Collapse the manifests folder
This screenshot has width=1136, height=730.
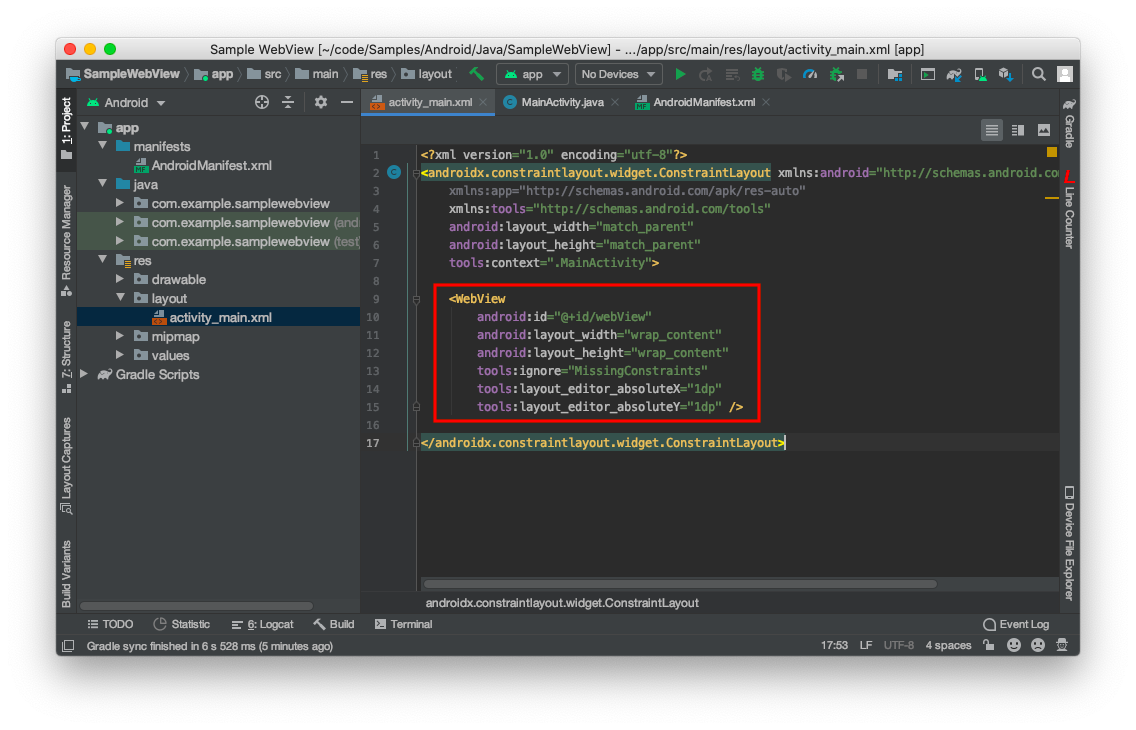click(103, 146)
